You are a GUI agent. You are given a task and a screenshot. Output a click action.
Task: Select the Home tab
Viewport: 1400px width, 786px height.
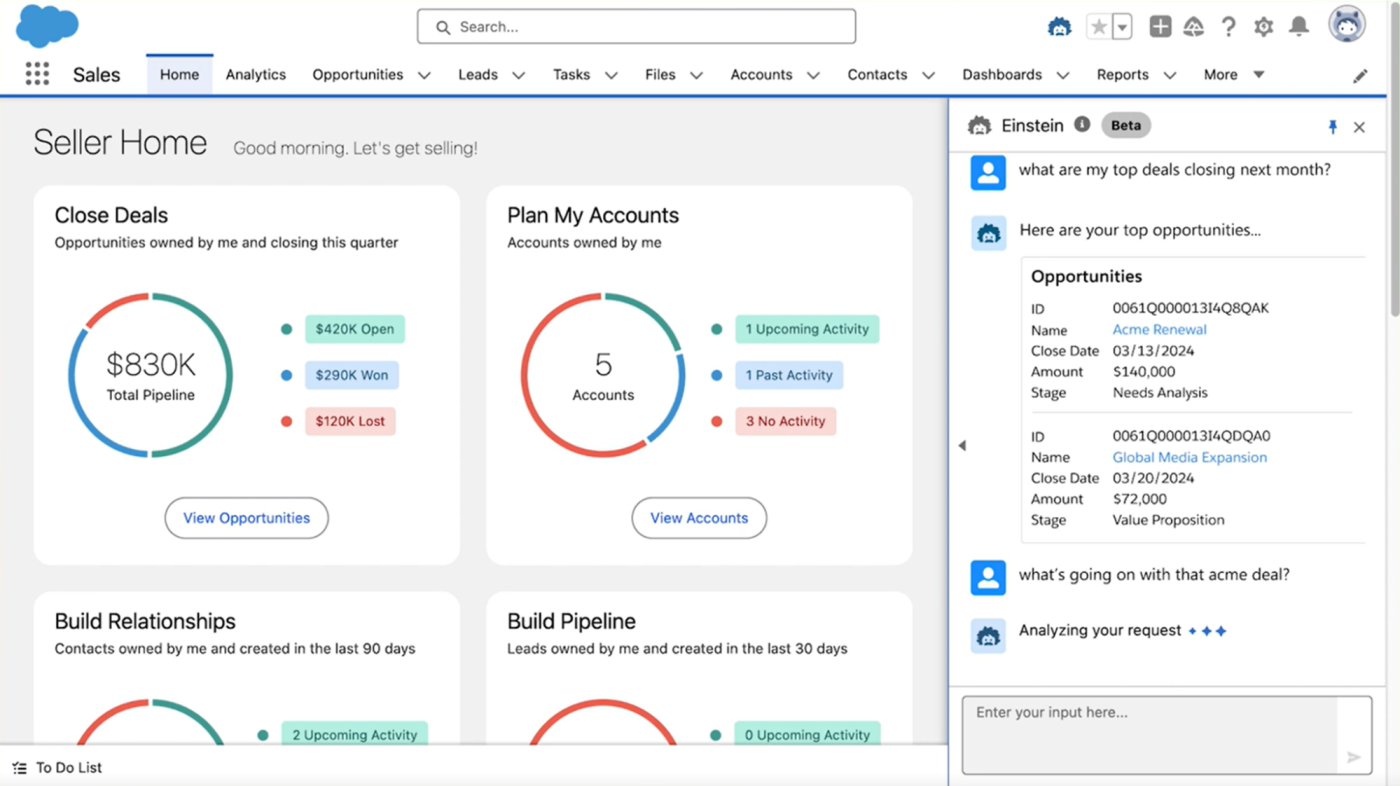coord(179,75)
